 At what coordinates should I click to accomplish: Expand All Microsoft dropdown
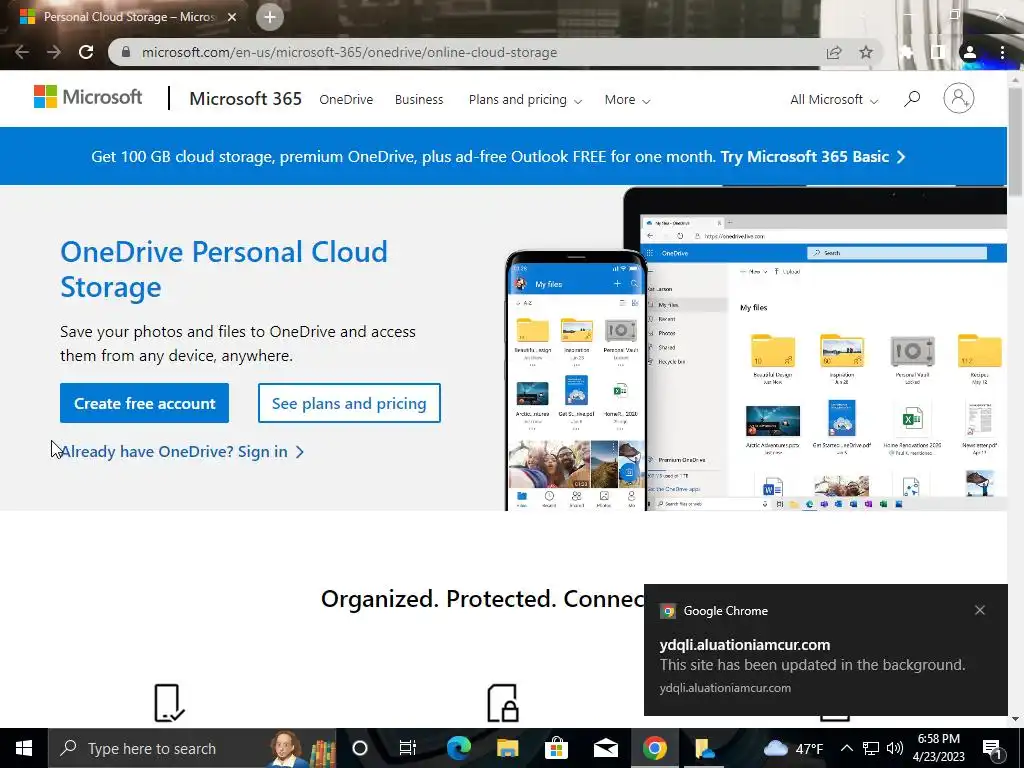[834, 100]
